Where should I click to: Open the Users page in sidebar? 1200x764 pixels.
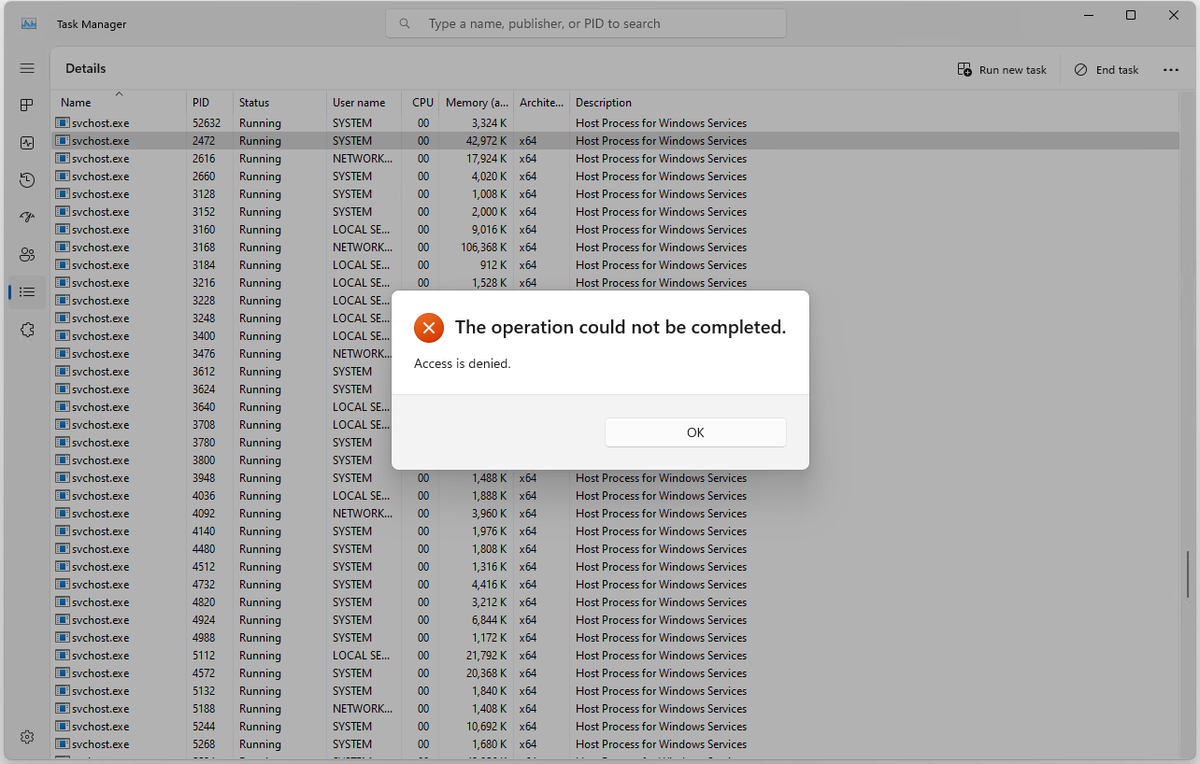click(x=27, y=255)
